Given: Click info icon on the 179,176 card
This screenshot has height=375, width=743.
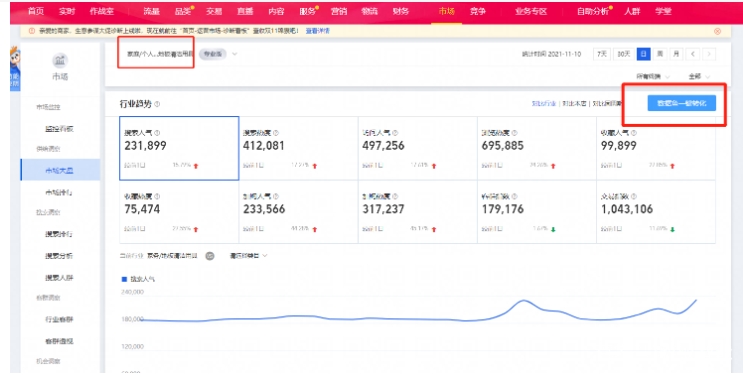Looking at the screenshot, I should pyautogui.click(x=514, y=196).
